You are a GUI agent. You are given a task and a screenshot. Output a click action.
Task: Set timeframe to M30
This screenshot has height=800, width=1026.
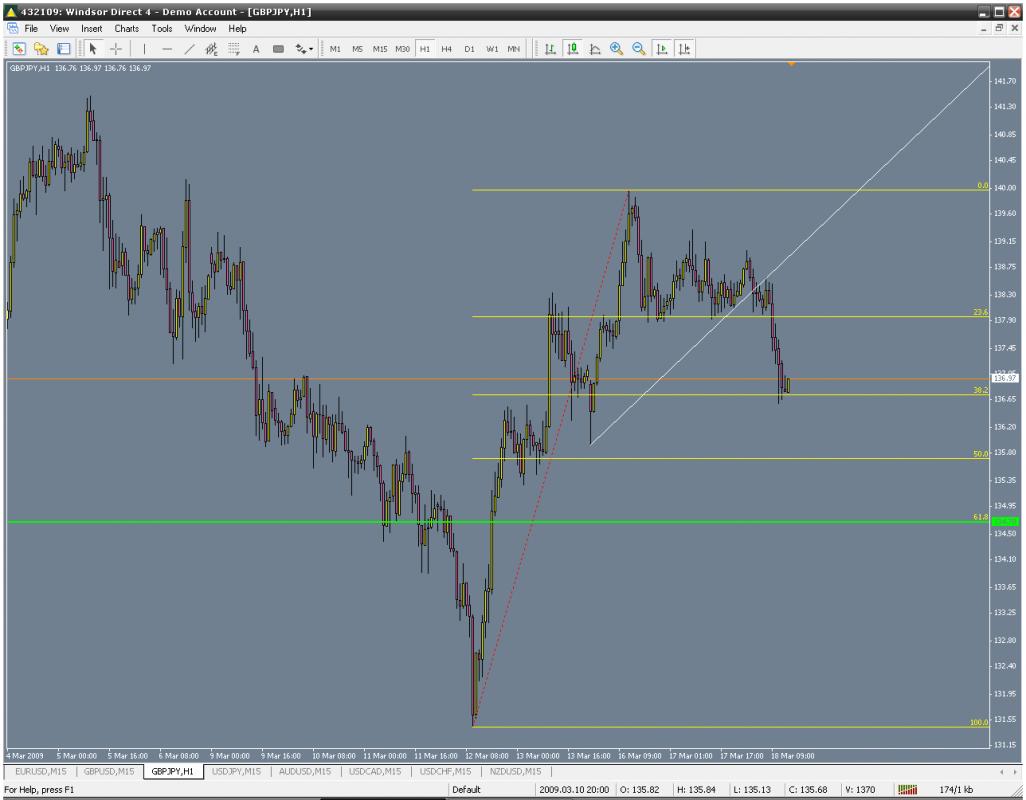click(x=402, y=48)
